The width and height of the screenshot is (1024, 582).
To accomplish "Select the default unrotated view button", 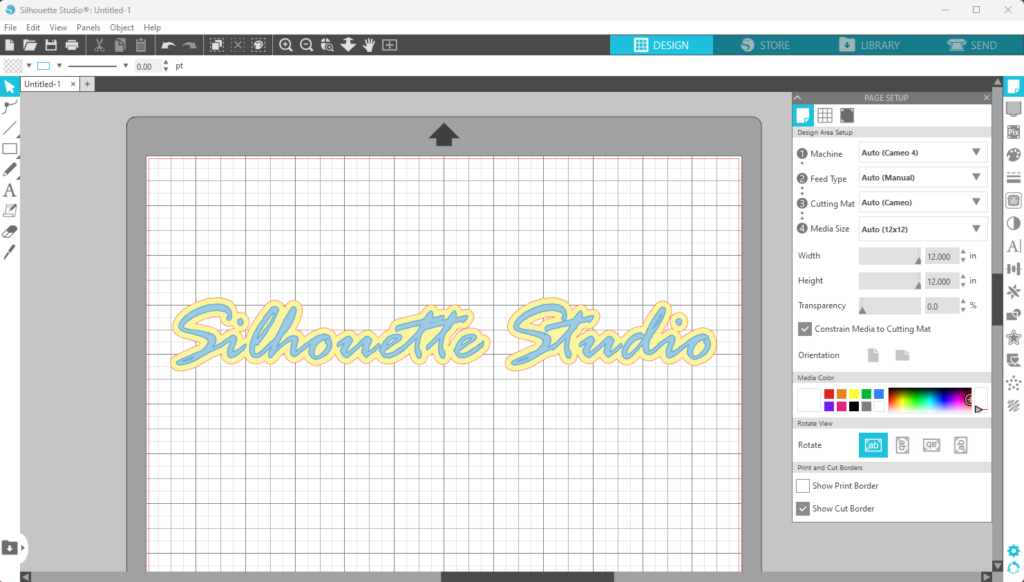I will tap(873, 445).
